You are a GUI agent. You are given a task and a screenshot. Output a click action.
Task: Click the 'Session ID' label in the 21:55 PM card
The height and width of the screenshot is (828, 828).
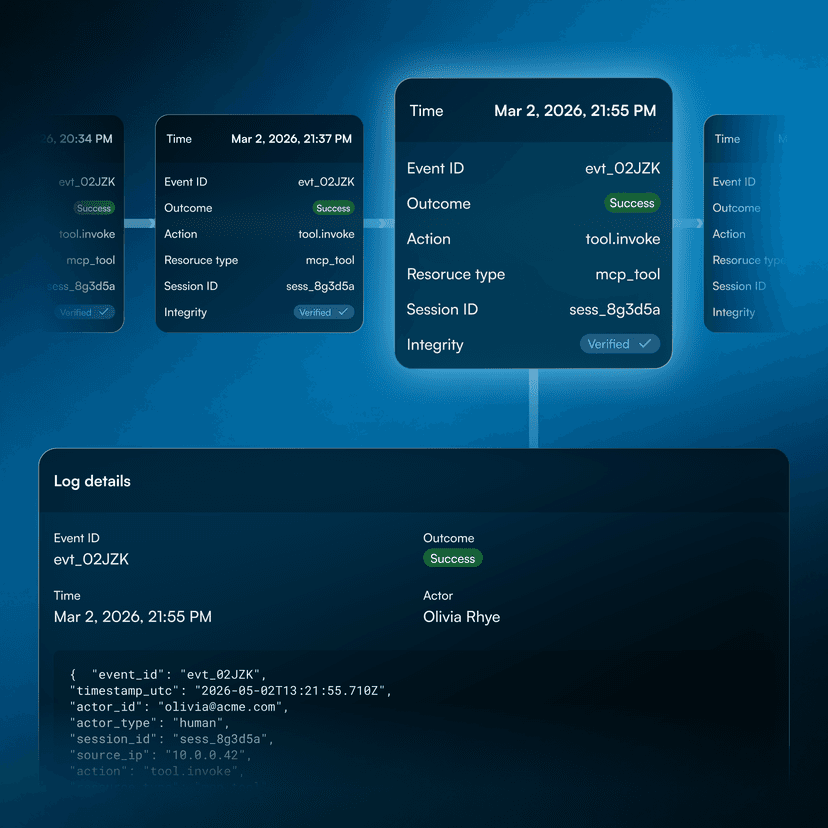[x=442, y=309]
